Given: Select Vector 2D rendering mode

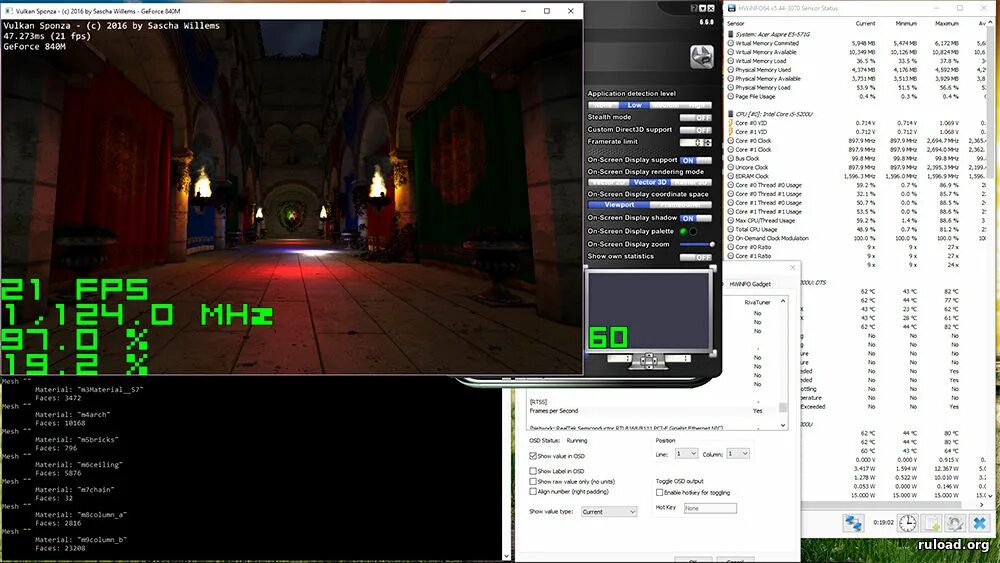Looking at the screenshot, I should (608, 182).
